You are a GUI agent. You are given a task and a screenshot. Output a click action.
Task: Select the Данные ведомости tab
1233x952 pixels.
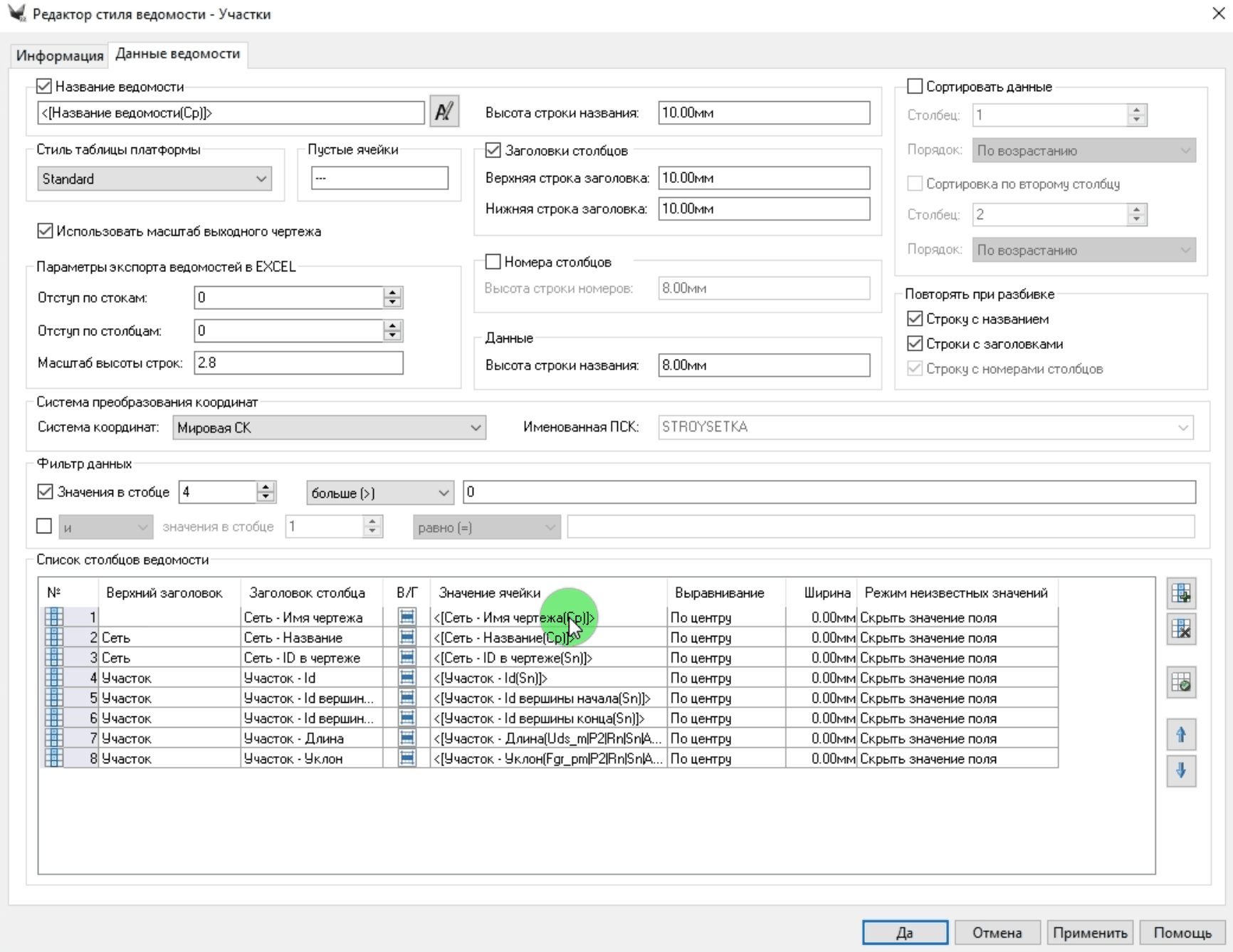click(177, 53)
